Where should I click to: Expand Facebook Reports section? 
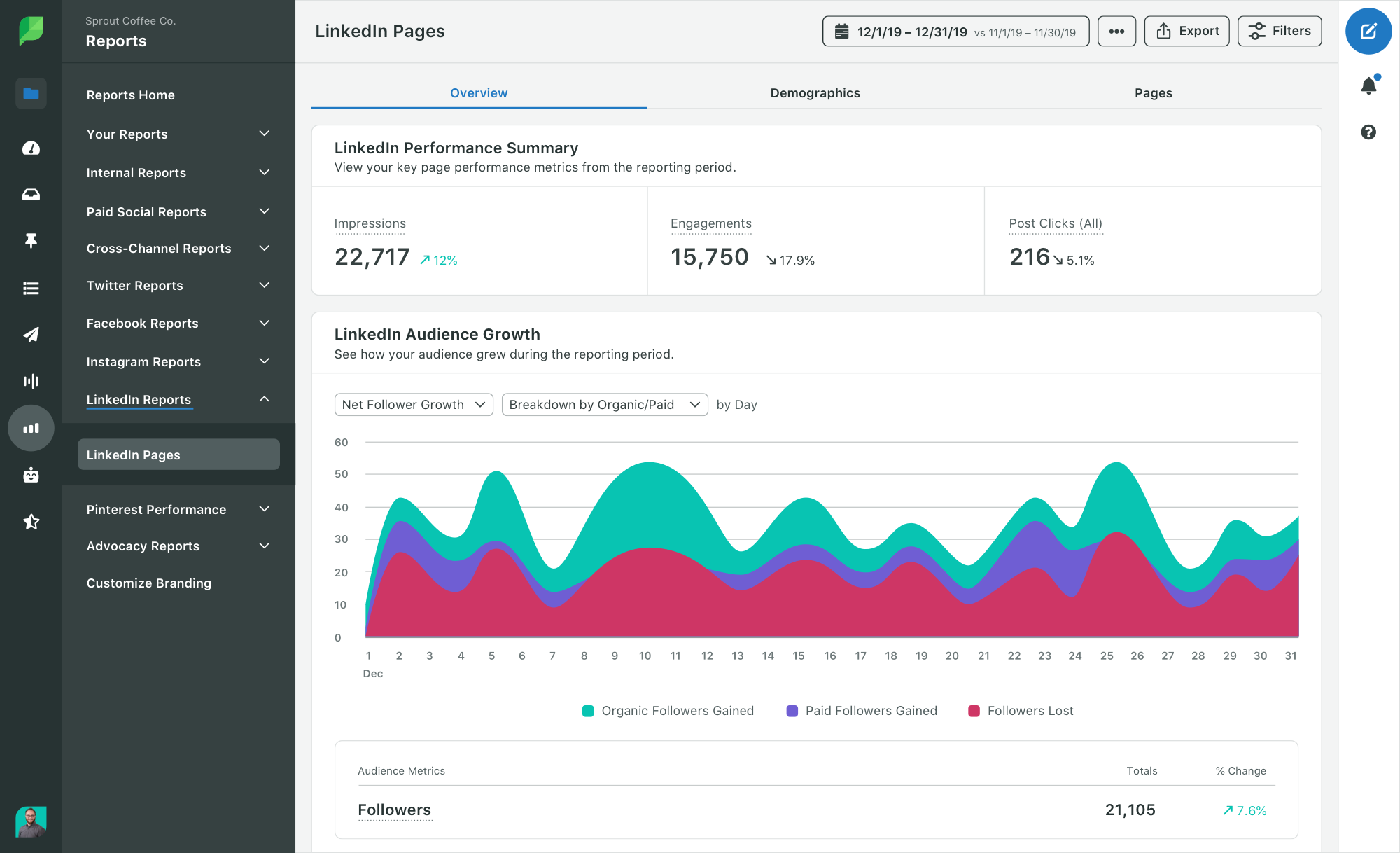click(x=178, y=324)
